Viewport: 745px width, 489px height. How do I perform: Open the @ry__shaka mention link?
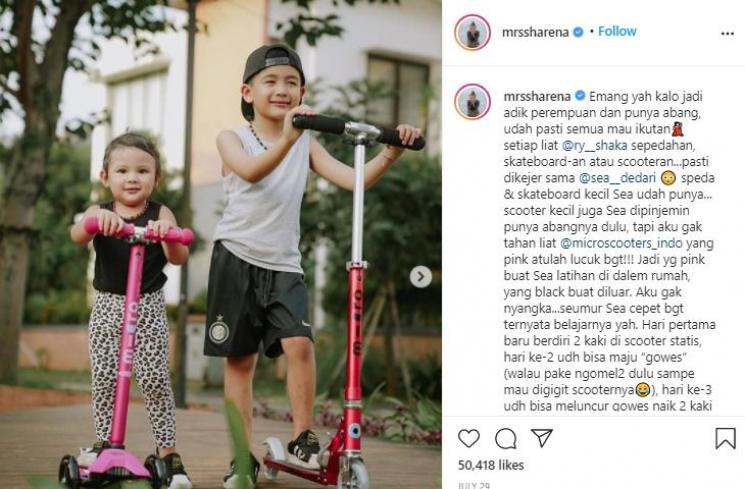[x=594, y=145]
